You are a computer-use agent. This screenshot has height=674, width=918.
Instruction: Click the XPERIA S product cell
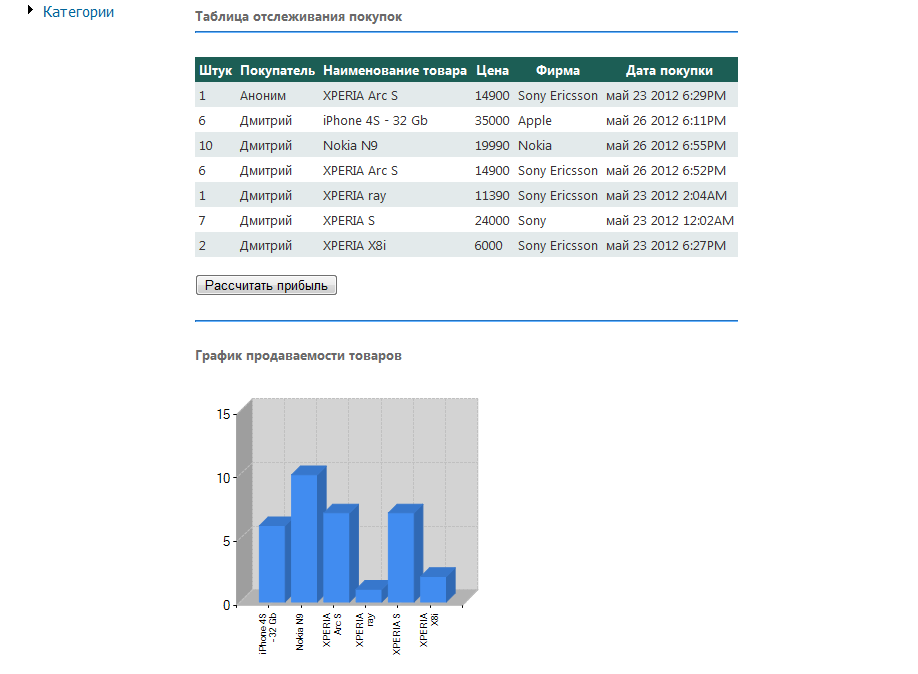pyautogui.click(x=349, y=221)
